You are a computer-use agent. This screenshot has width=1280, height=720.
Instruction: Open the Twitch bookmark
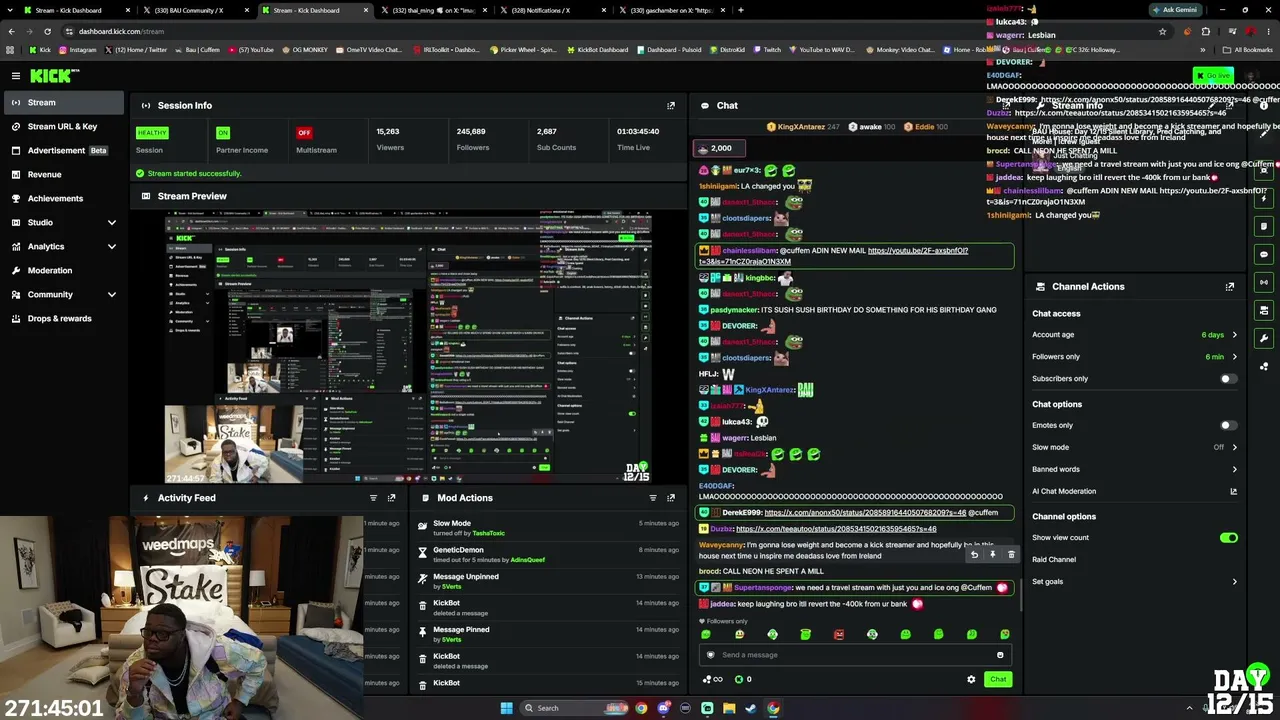coord(767,50)
